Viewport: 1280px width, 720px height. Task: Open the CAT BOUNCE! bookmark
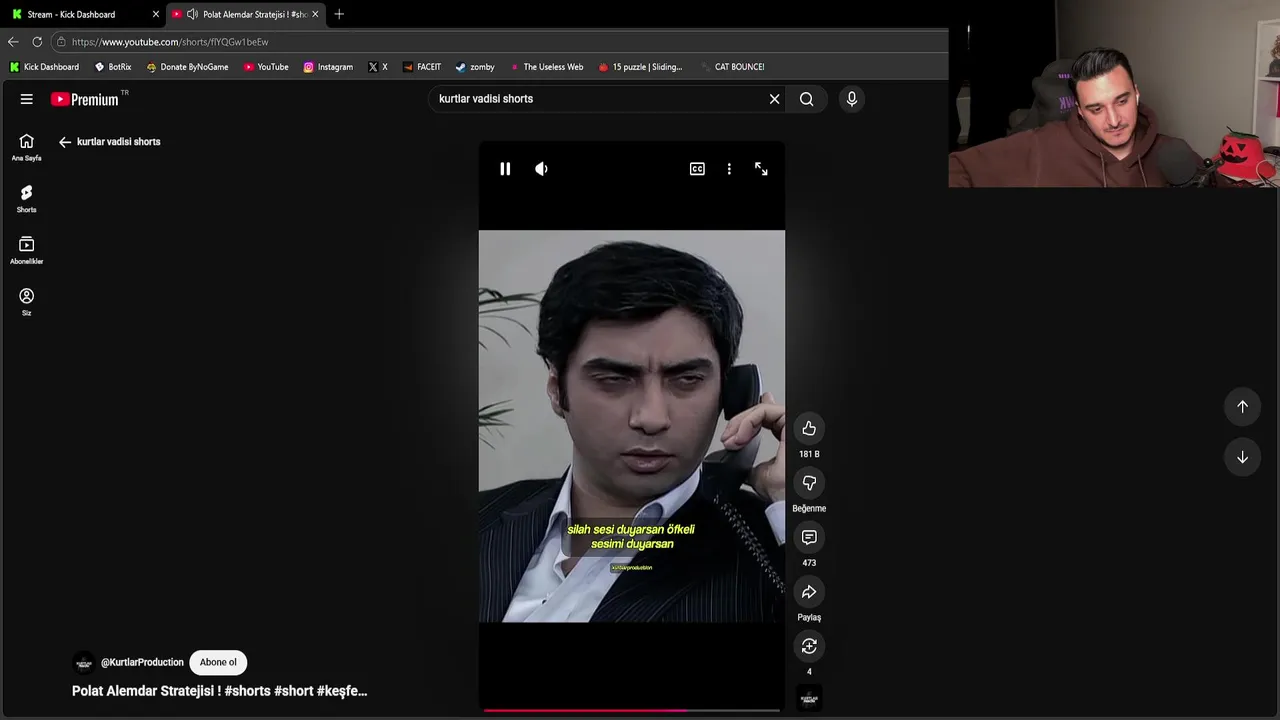coord(732,67)
